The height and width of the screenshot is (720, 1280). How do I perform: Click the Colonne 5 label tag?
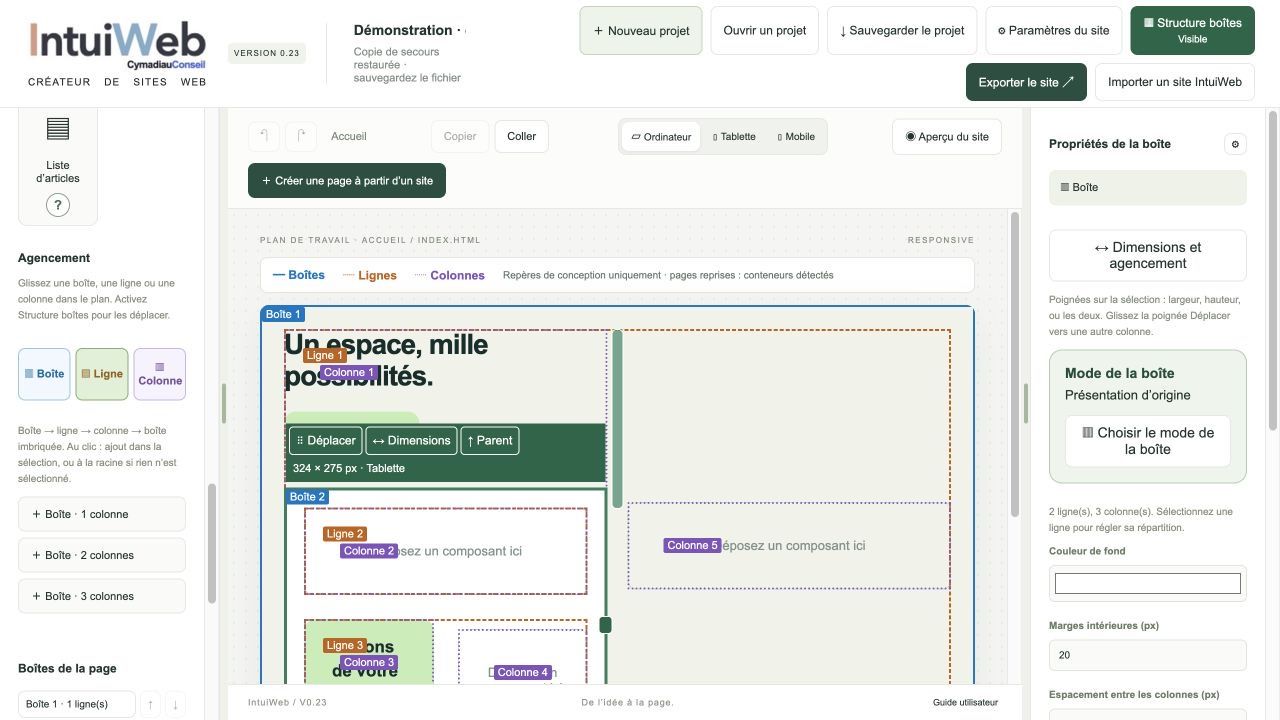tap(692, 545)
